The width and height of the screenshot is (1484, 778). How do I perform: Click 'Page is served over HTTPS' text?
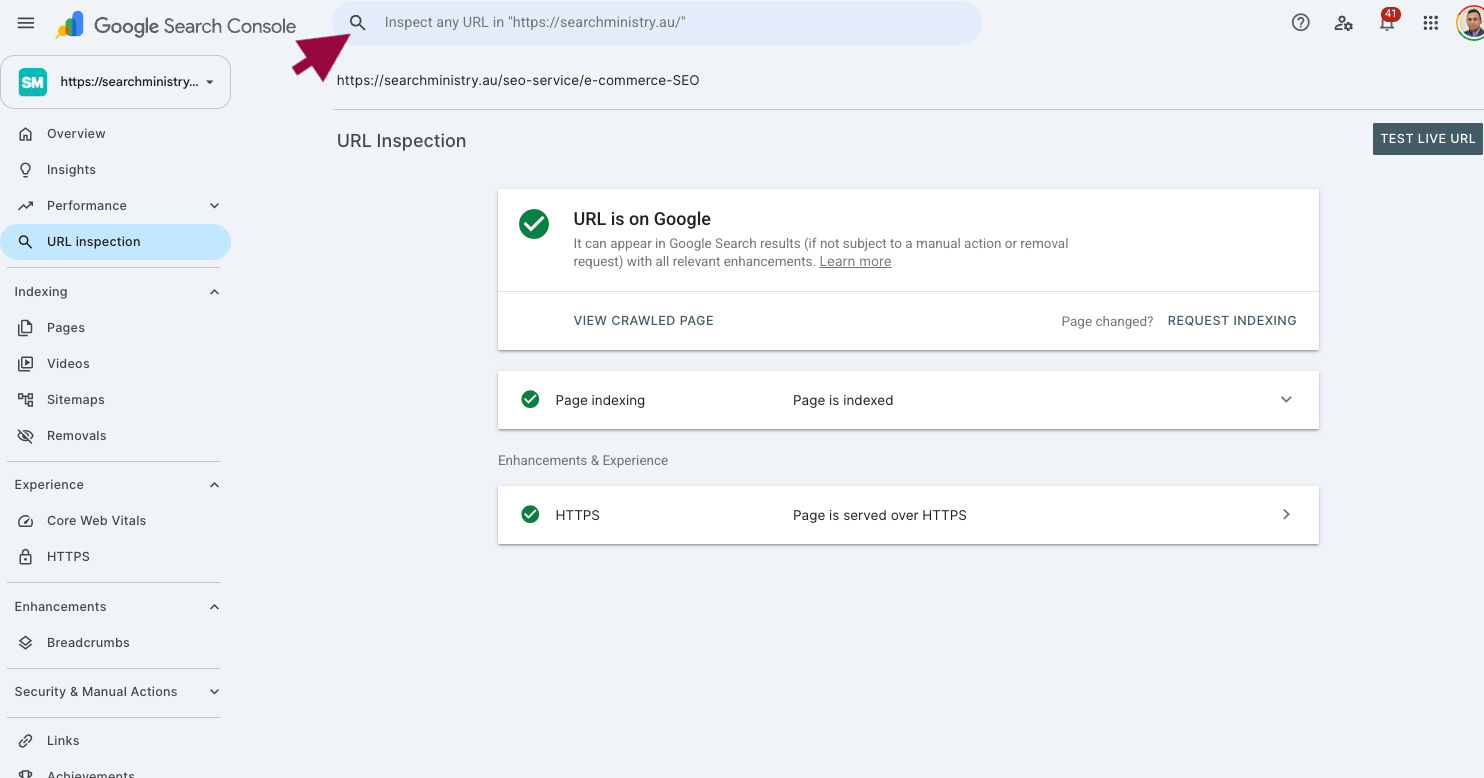coord(880,515)
